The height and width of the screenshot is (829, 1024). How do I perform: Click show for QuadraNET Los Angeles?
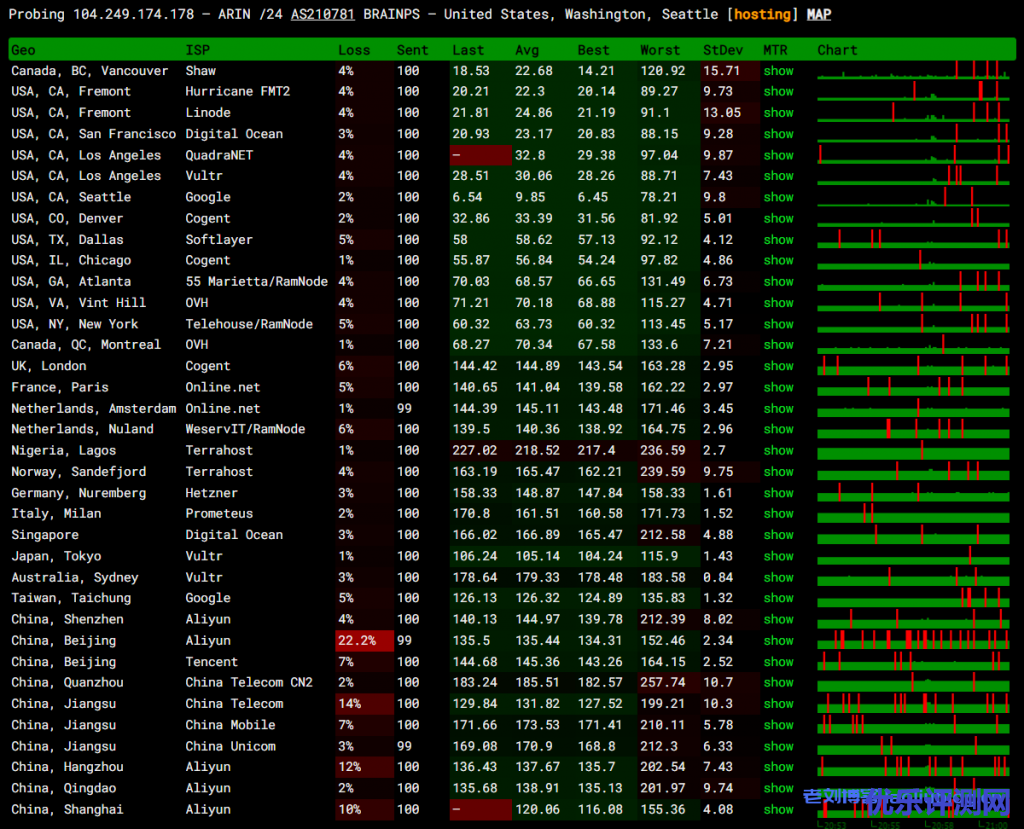[x=778, y=155]
